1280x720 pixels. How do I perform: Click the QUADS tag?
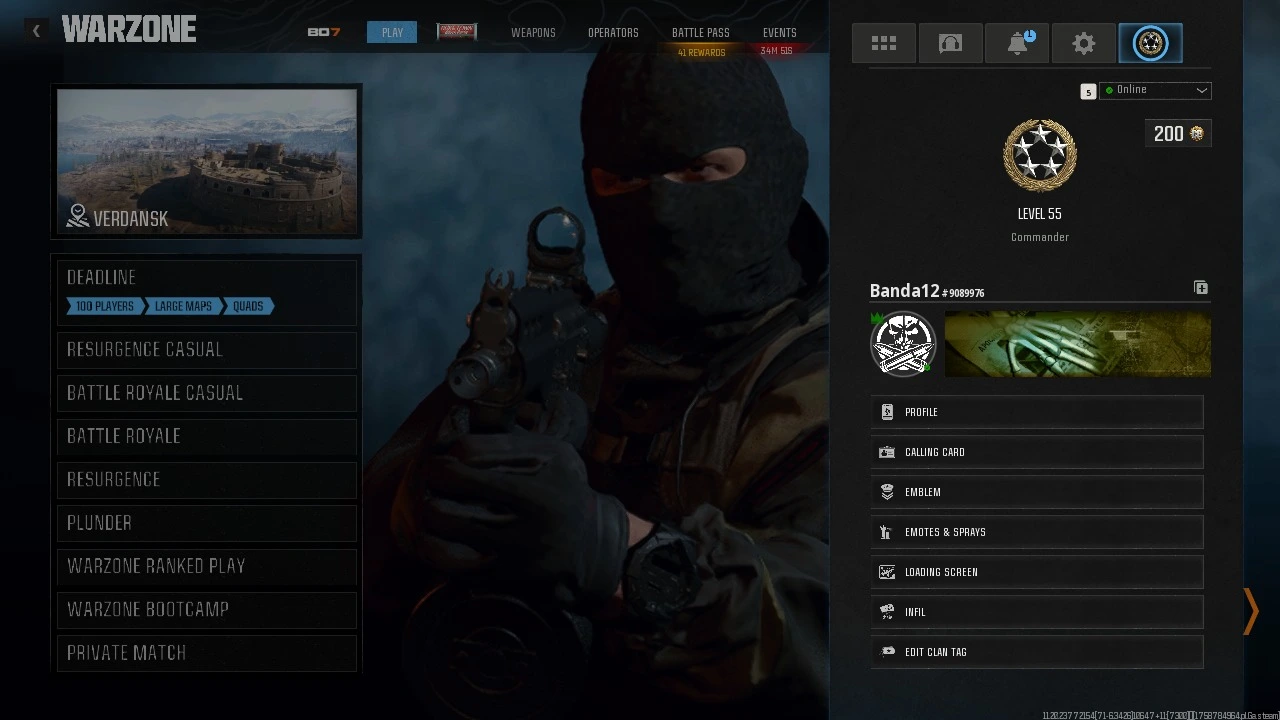click(248, 306)
